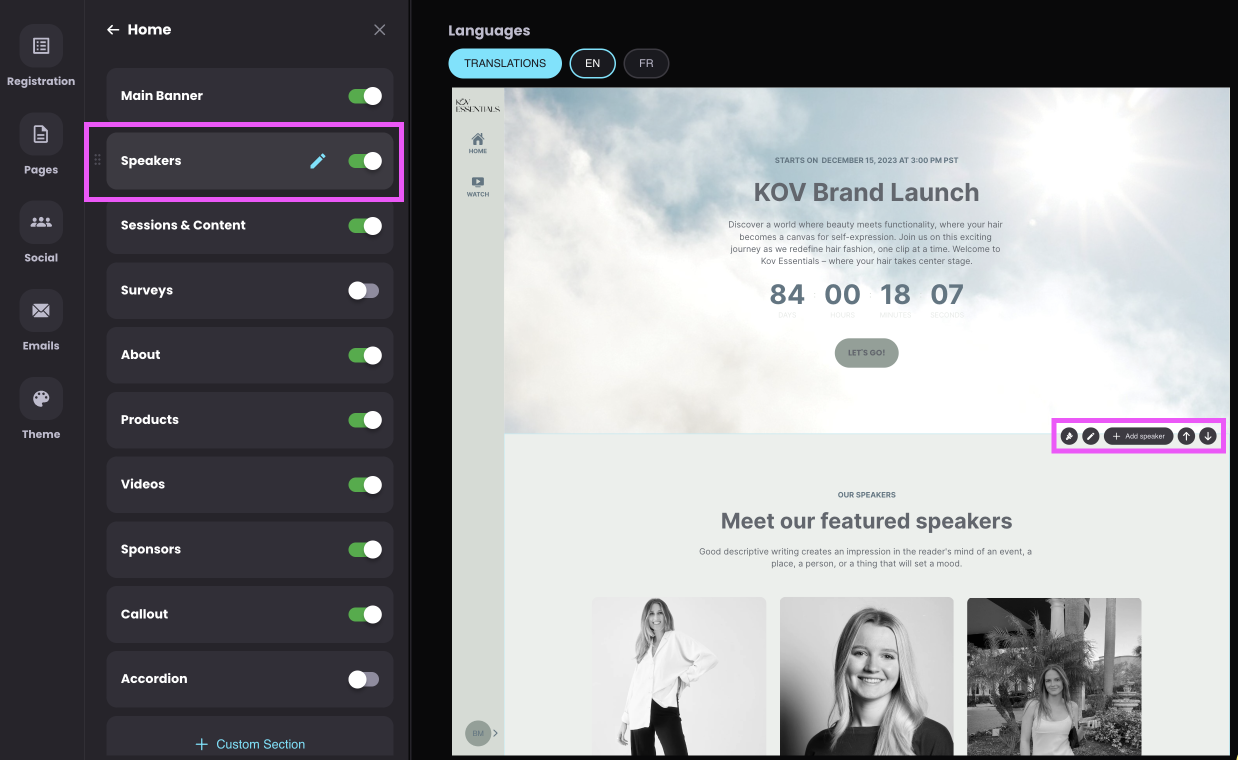Screen dimensions: 1238x760
Task: Click the Add speaker button
Action: click(1139, 436)
